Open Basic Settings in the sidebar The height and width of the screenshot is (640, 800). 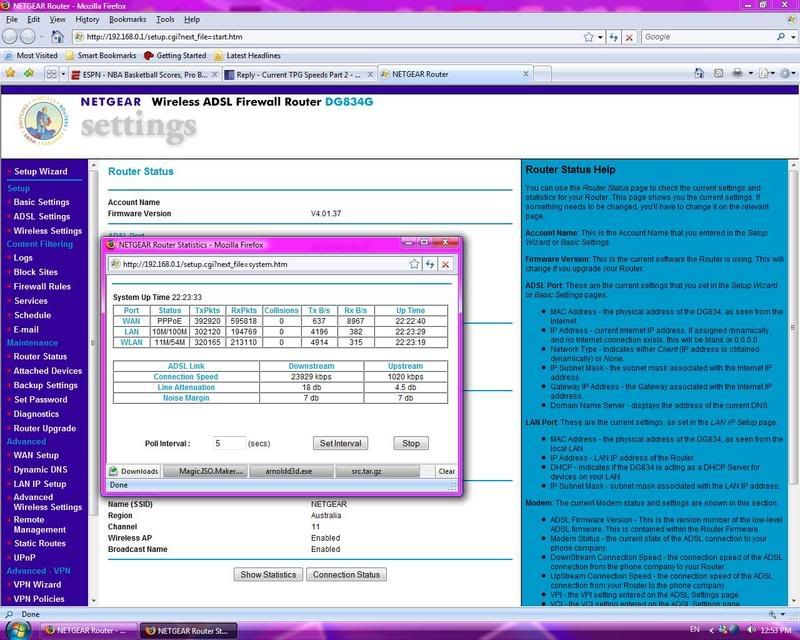point(41,202)
